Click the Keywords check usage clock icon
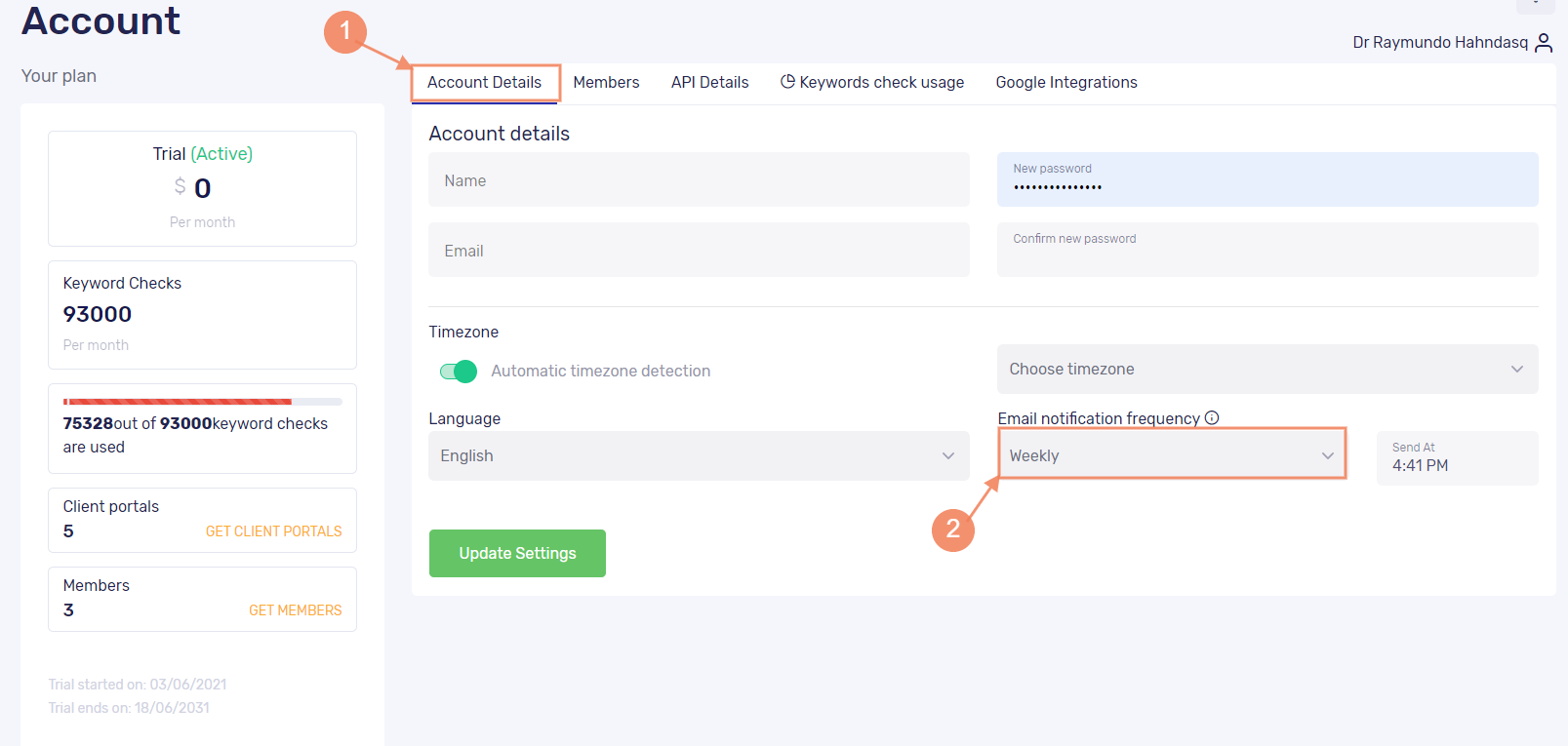Screen dimensions: 1568x746 pyautogui.click(x=787, y=82)
